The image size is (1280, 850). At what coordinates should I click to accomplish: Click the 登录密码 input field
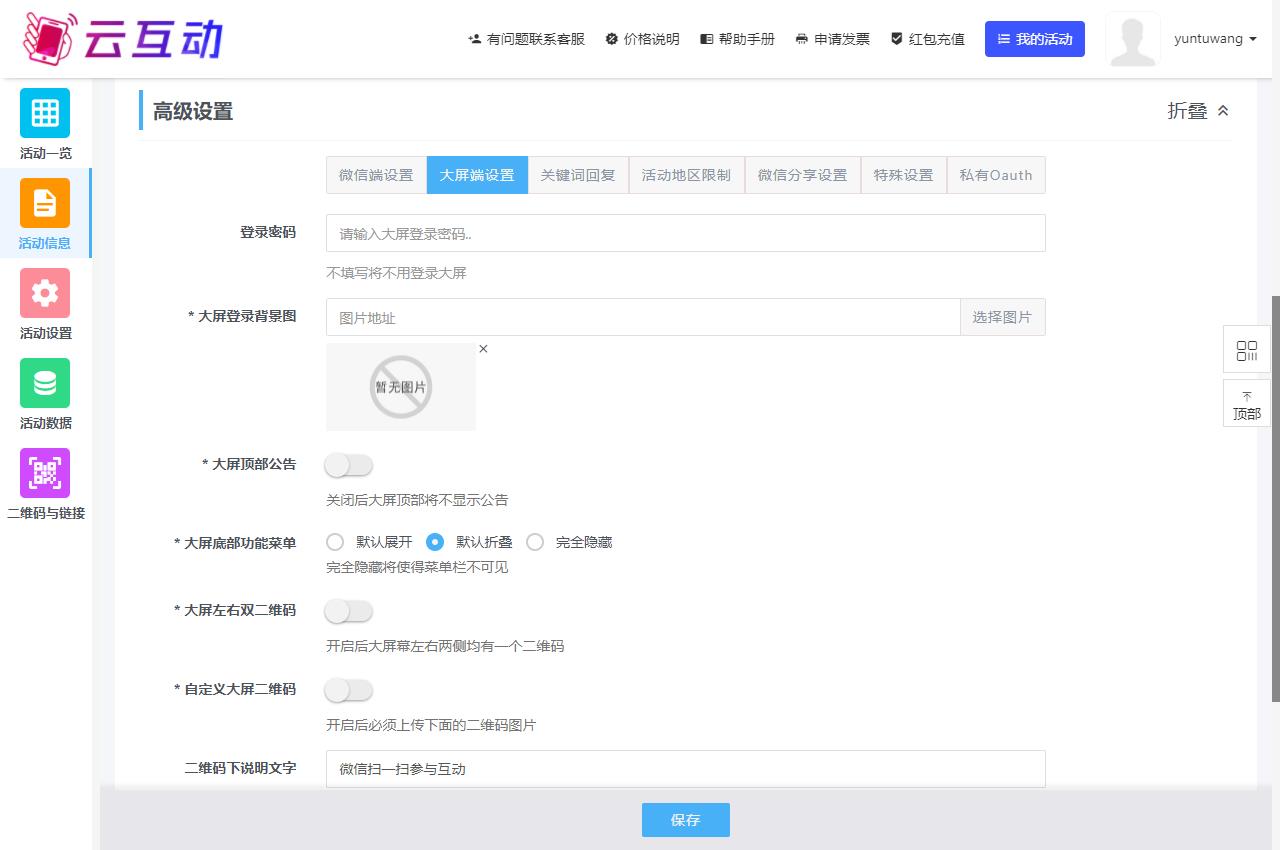click(685, 233)
